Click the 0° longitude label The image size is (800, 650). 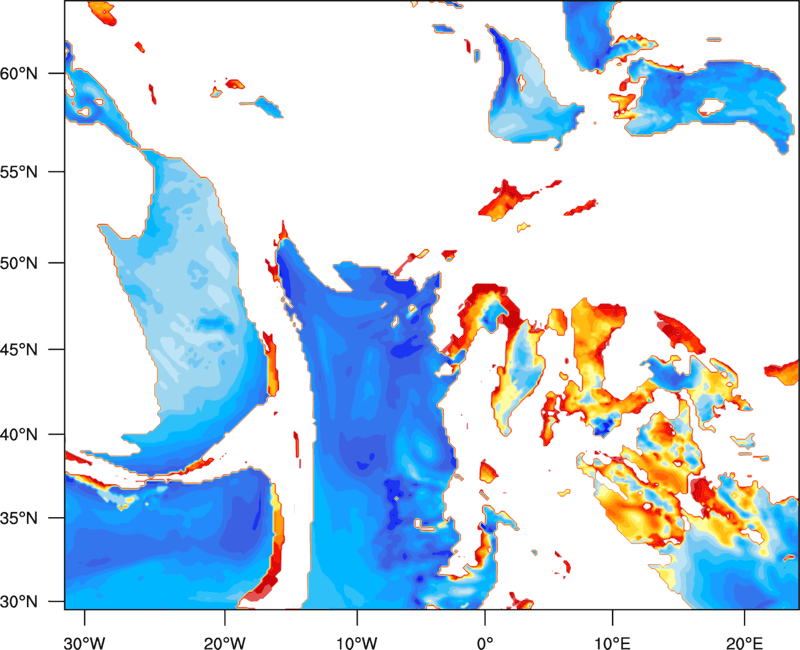(x=485, y=643)
